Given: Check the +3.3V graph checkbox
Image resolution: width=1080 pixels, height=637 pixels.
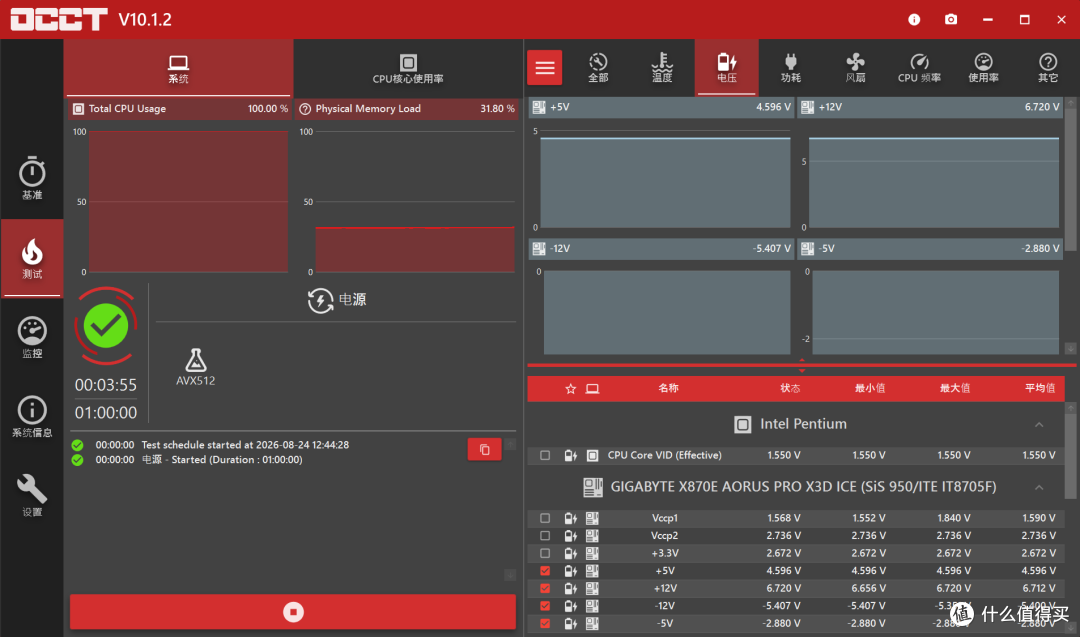Looking at the screenshot, I should pyautogui.click(x=546, y=553).
